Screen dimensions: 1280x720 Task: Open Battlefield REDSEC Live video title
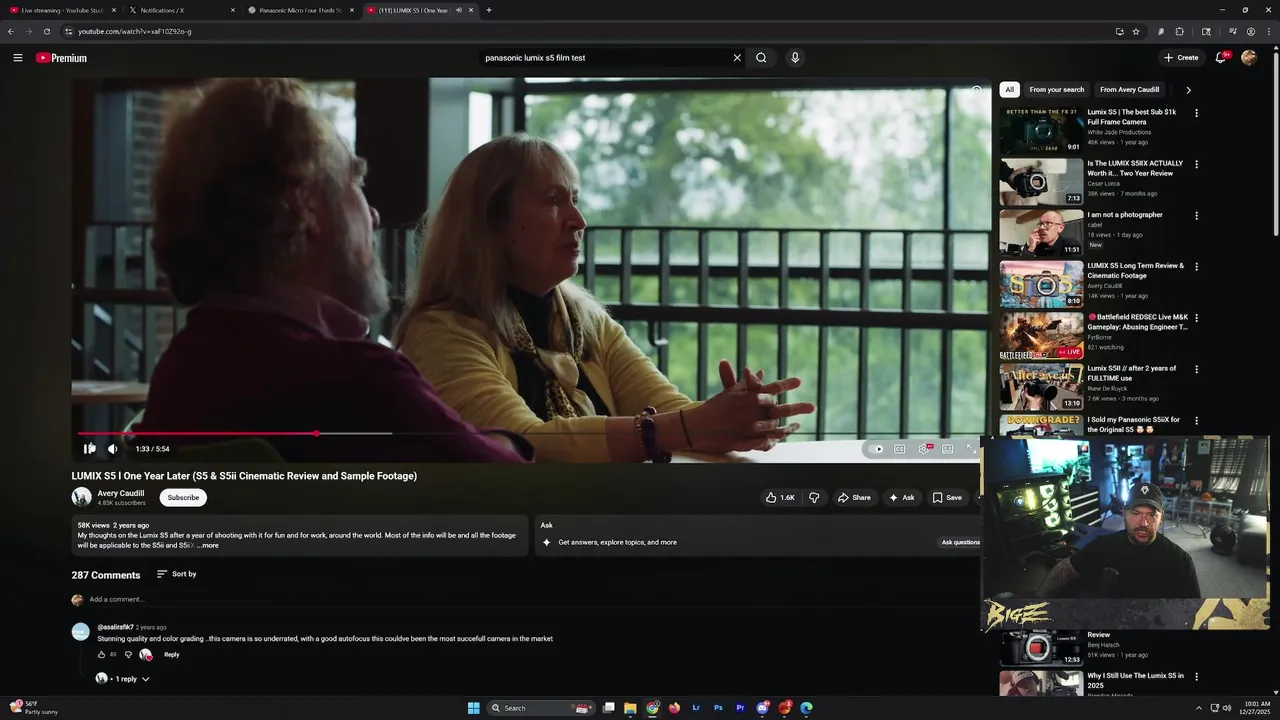coord(1138,322)
